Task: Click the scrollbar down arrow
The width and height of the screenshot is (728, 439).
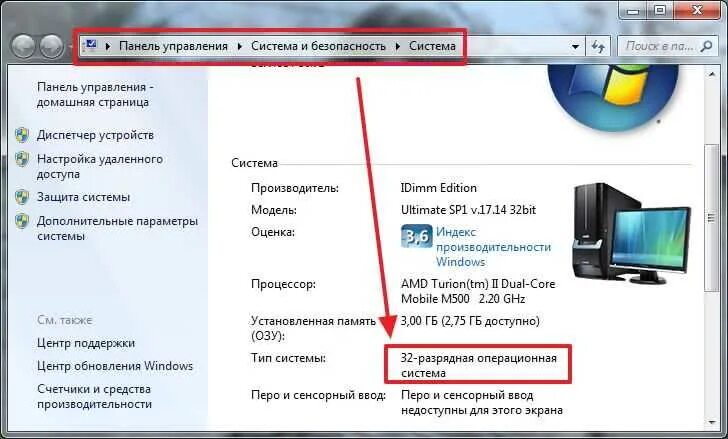Action: click(711, 422)
